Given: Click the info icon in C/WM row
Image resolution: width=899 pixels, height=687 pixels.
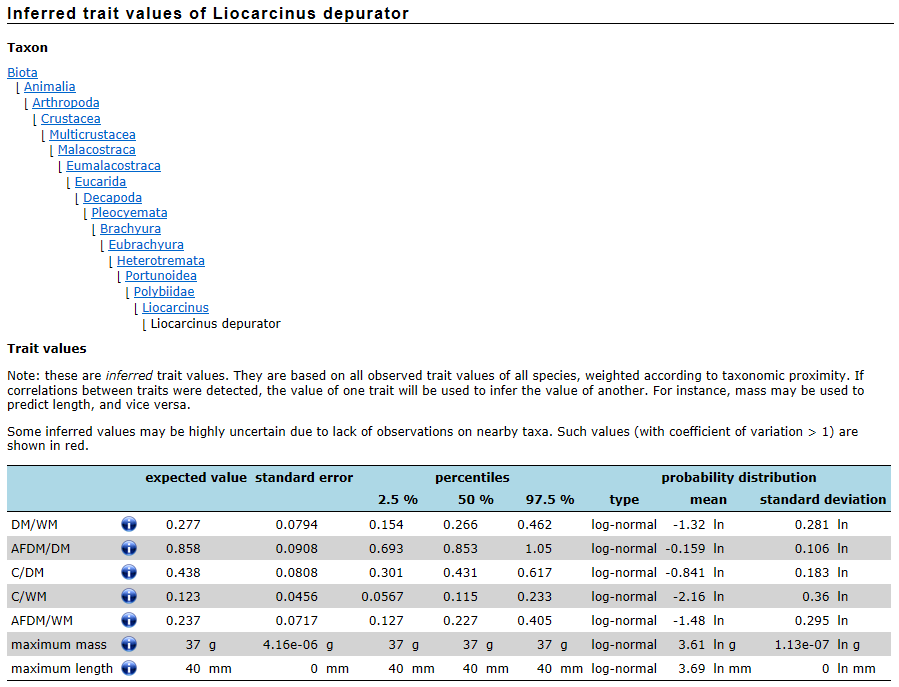Looking at the screenshot, I should pos(129,596).
